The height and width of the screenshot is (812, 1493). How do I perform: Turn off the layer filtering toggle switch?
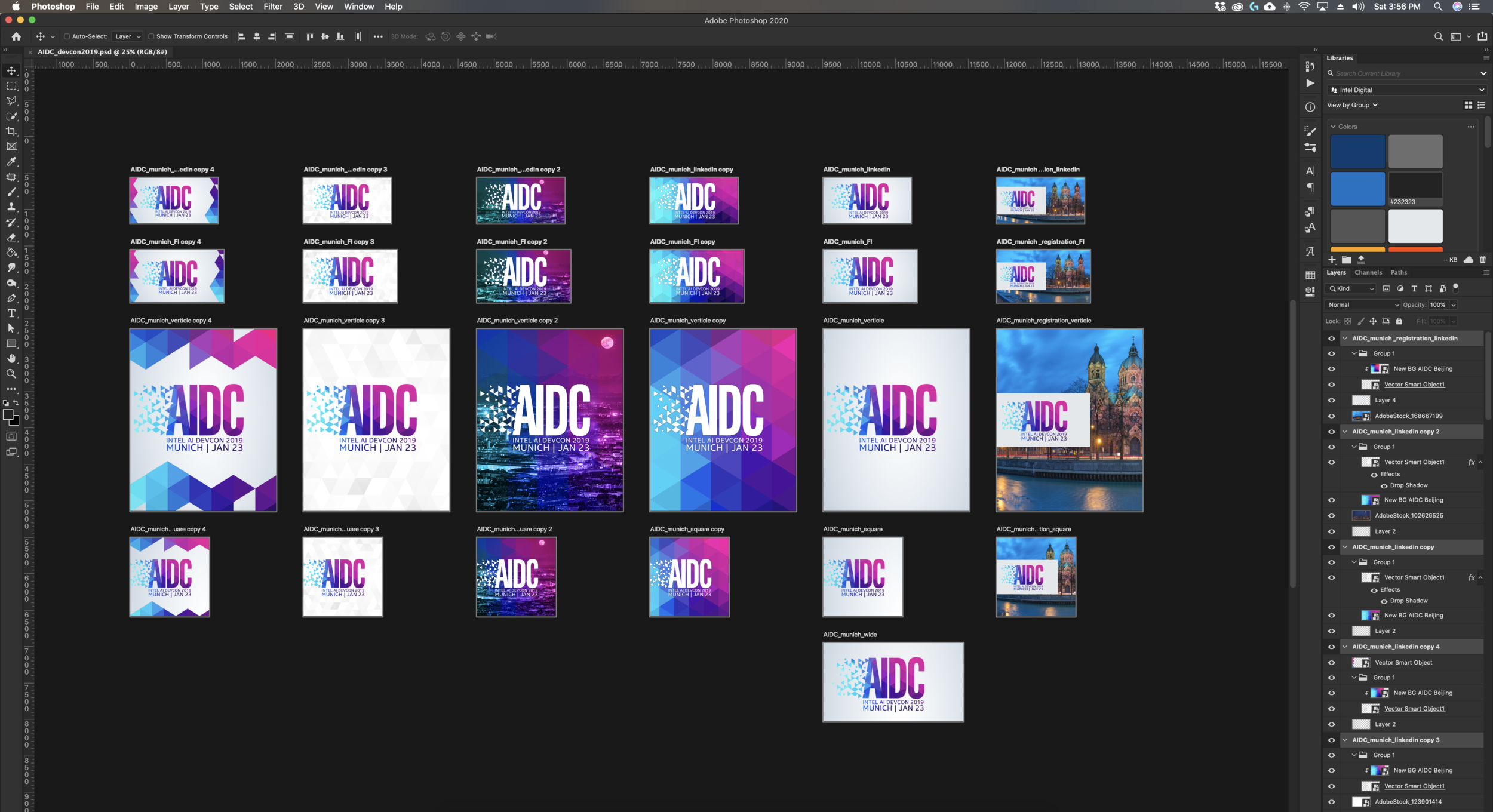[1455, 288]
